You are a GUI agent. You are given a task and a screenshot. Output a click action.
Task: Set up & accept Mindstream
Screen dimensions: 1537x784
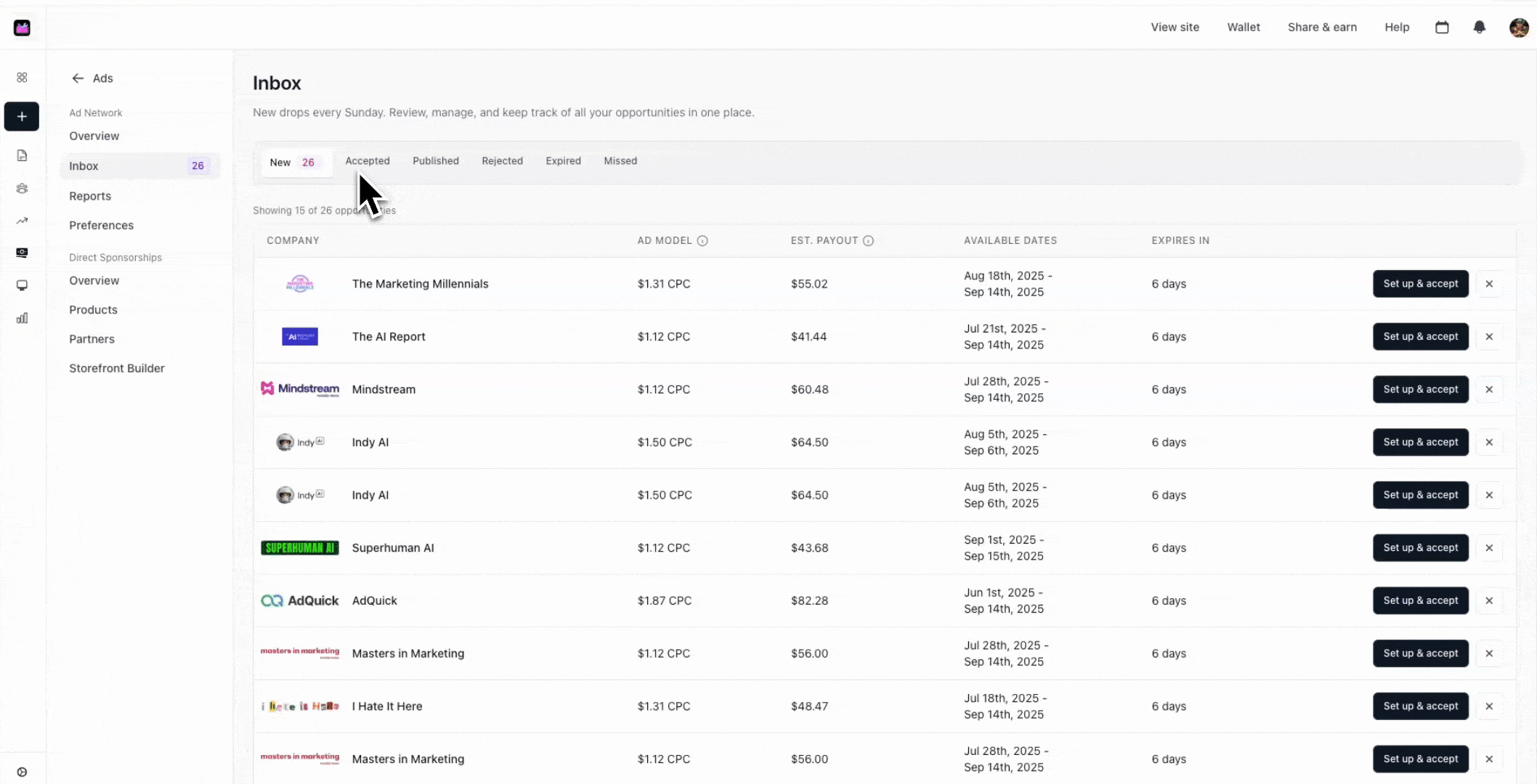(x=1421, y=390)
